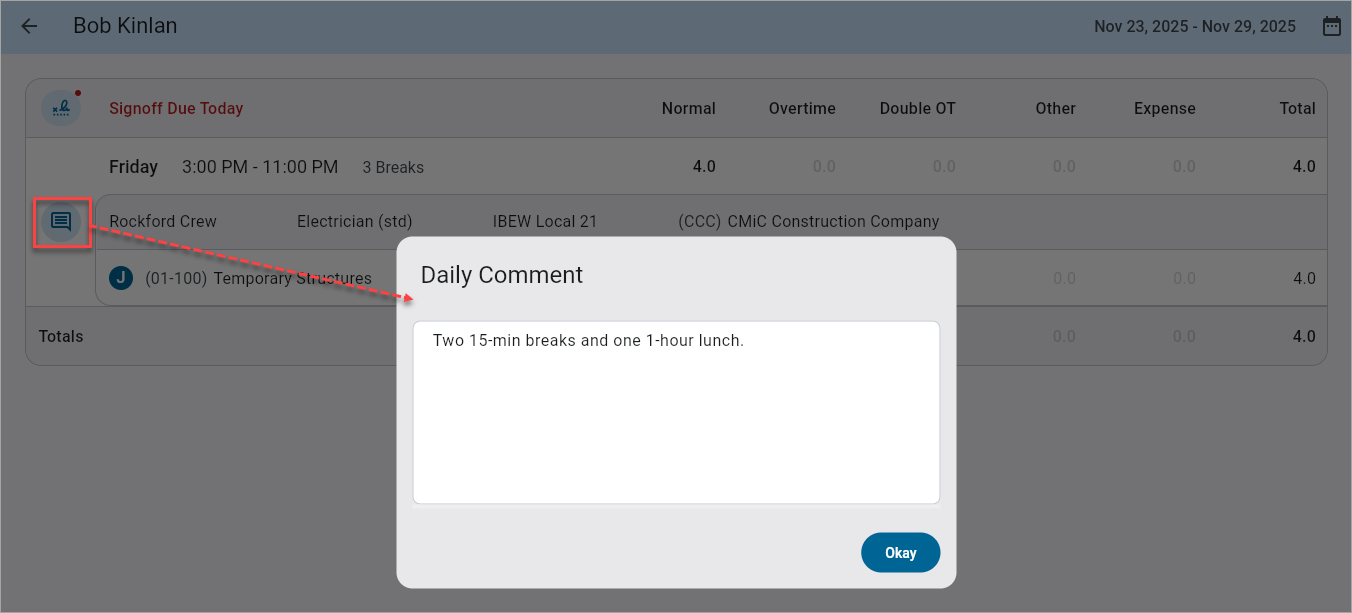
Task: Click the Overtime column header
Action: 802,108
